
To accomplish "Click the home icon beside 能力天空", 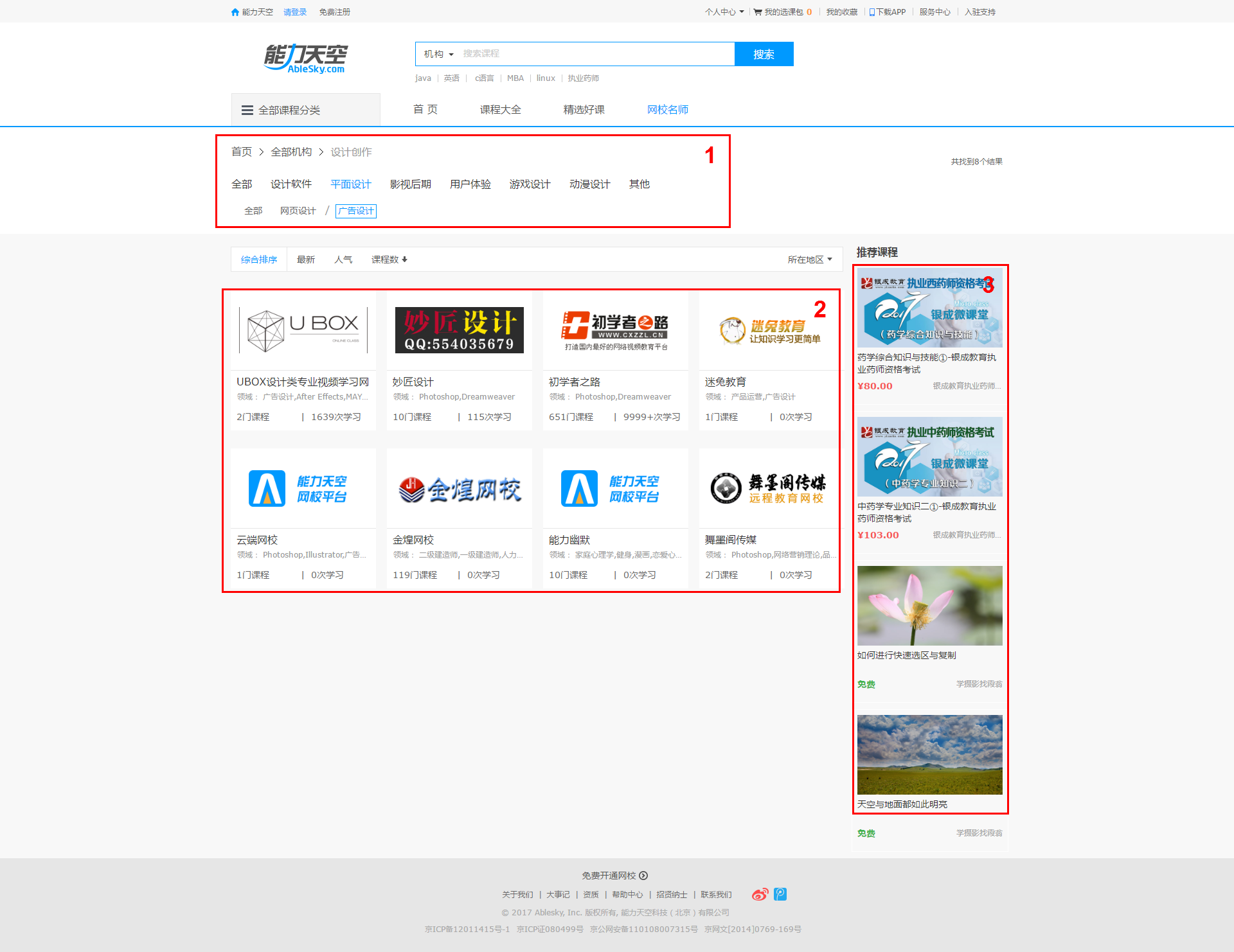I will [235, 12].
